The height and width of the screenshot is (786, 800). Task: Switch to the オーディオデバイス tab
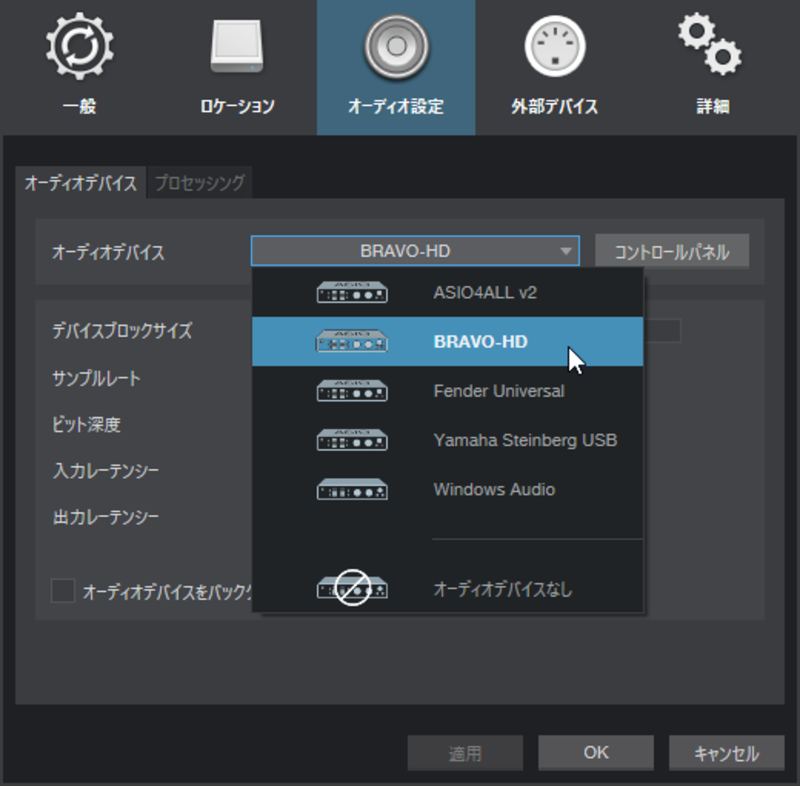[81, 183]
